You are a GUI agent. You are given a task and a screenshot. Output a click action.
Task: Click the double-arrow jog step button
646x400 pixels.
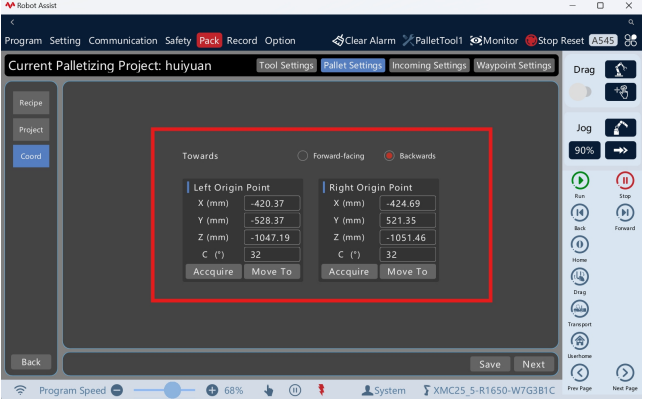620,150
